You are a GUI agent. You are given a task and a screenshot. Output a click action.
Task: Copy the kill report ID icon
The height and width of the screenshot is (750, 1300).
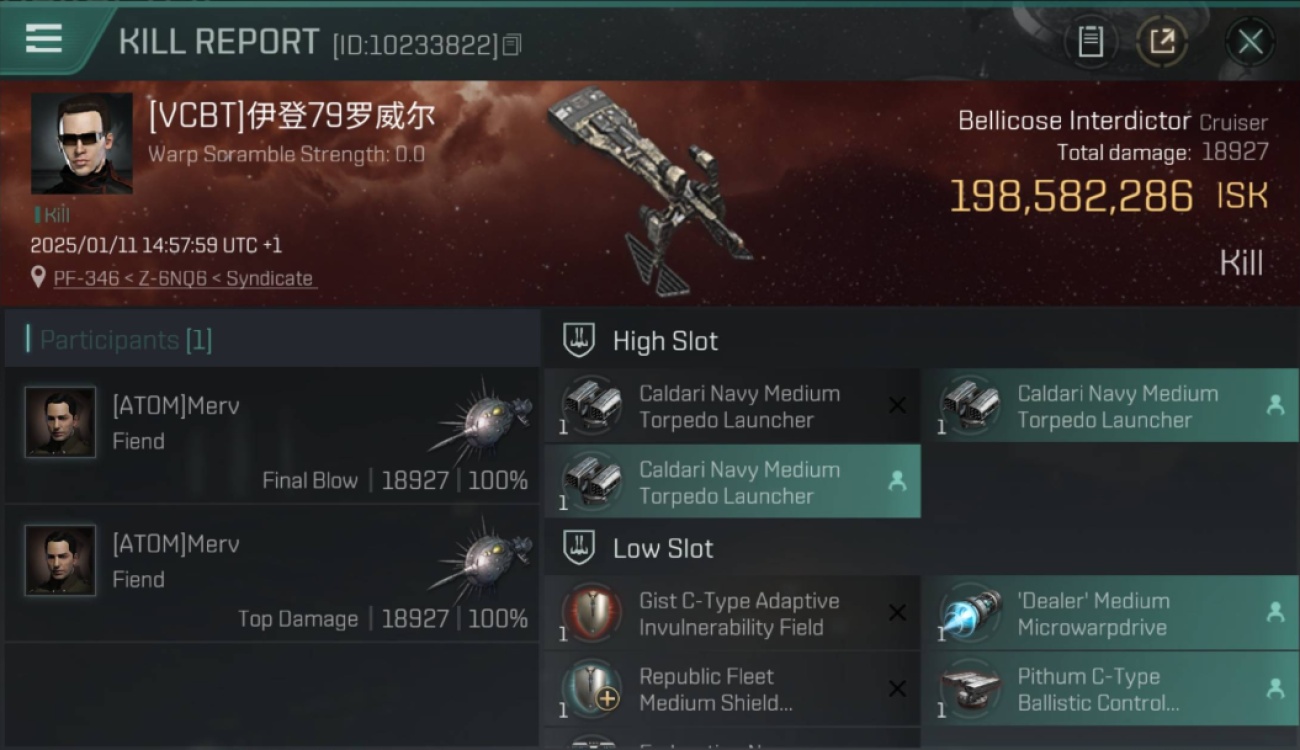(512, 45)
